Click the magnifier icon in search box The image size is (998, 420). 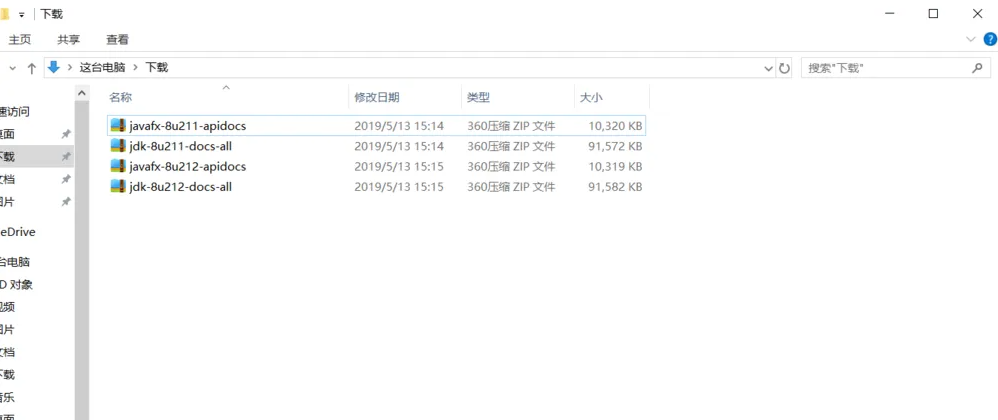click(977, 68)
